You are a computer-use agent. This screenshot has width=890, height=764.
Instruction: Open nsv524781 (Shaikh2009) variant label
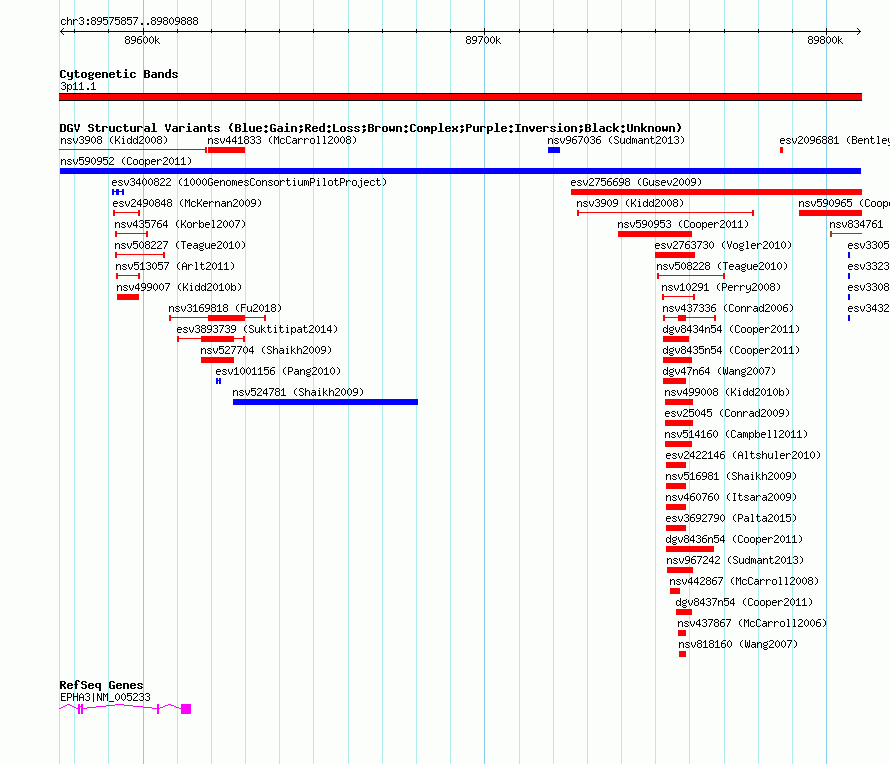pos(298,392)
